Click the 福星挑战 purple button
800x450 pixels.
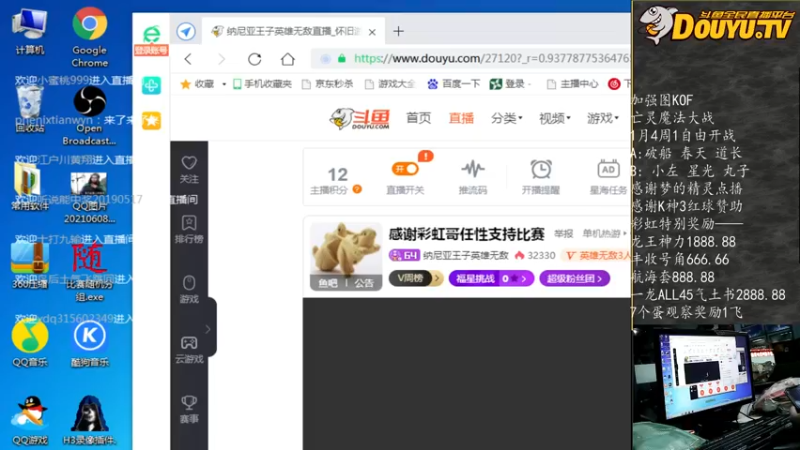click(491, 279)
